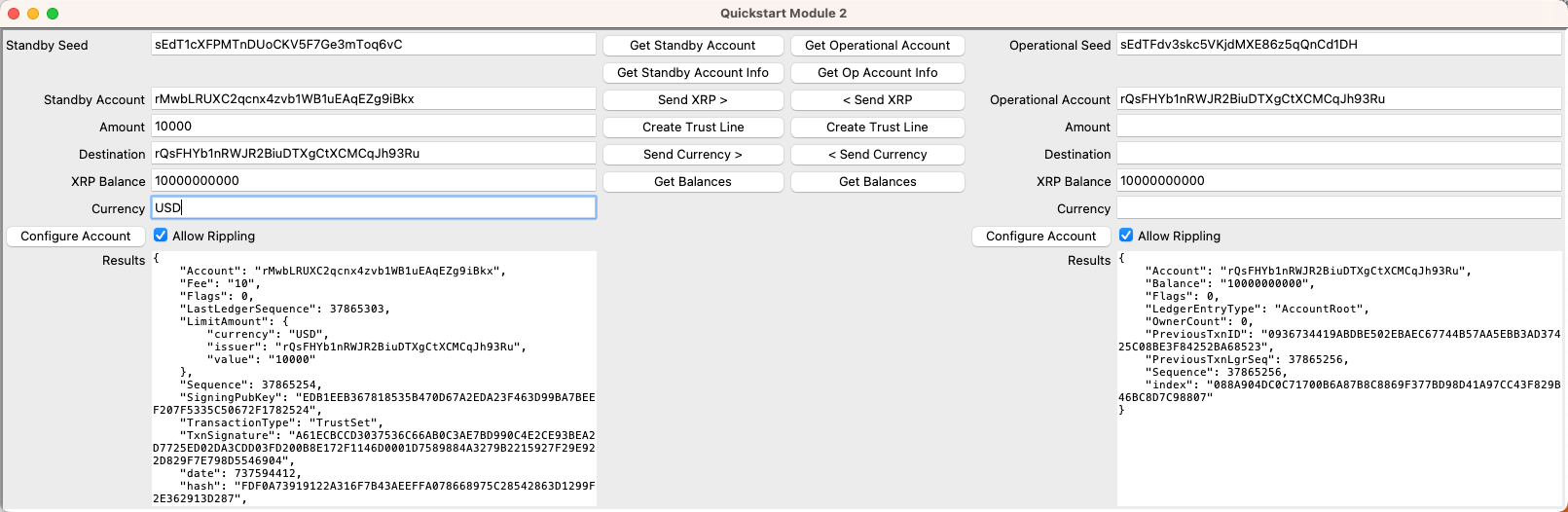
Task: Close the Quickstart Module 2 window
Action: click(x=14, y=14)
